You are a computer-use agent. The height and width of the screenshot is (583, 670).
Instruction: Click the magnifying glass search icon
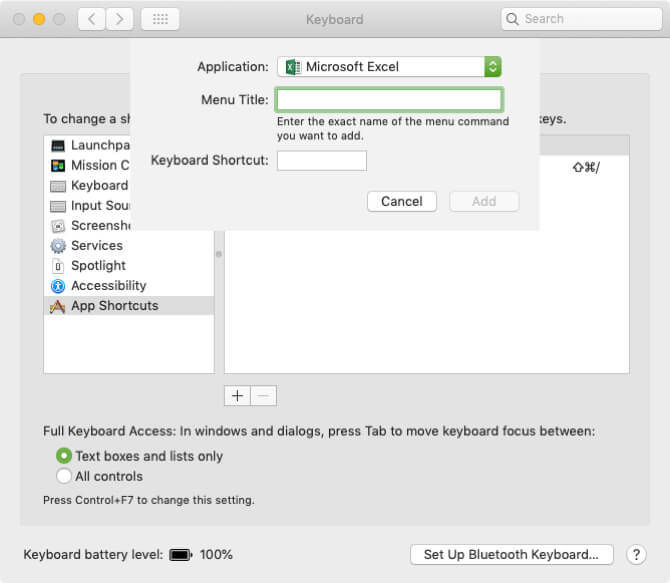[512, 19]
